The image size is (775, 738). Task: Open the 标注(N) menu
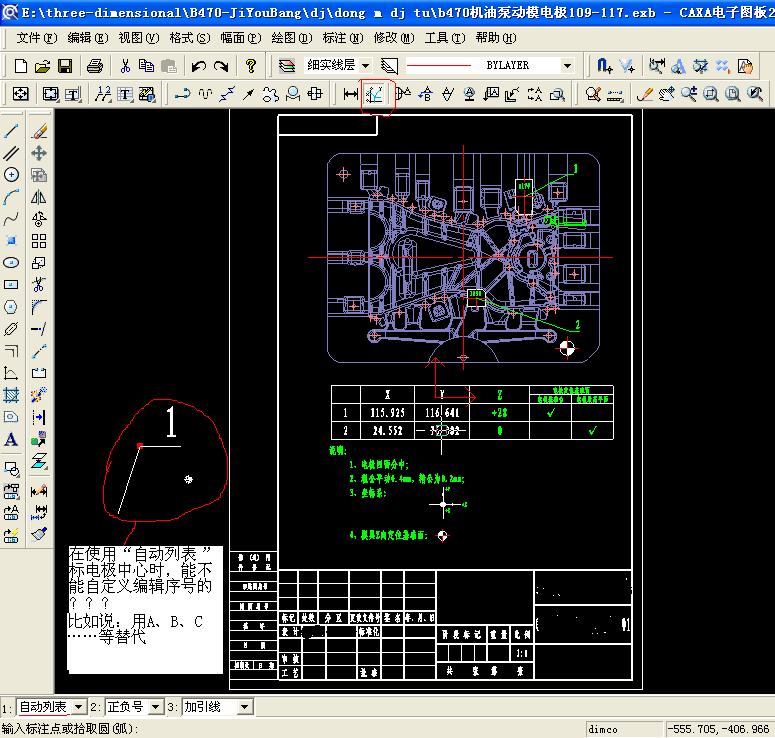coord(343,38)
